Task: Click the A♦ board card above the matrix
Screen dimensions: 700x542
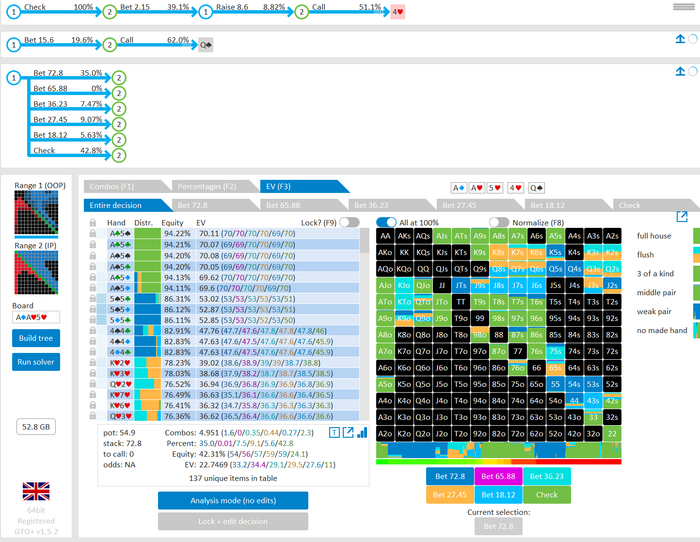Action: click(x=458, y=188)
